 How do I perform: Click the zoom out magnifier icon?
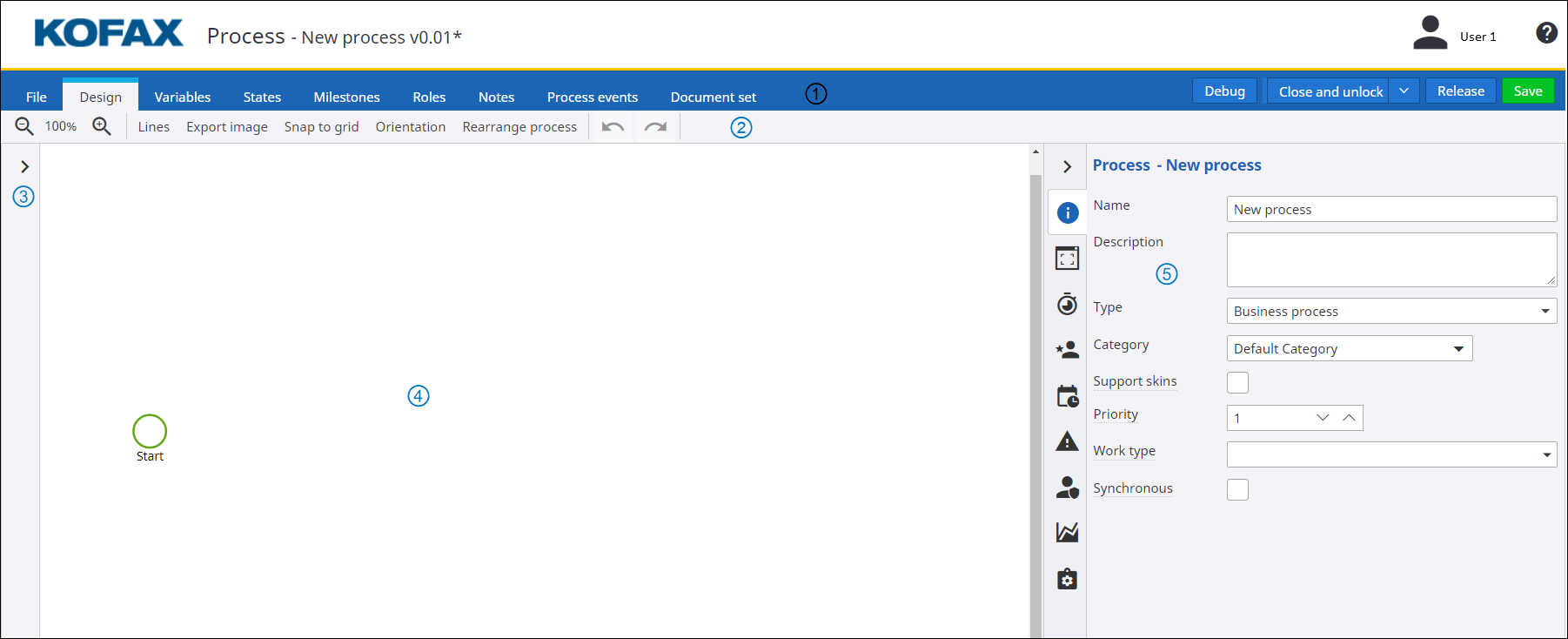click(x=24, y=126)
